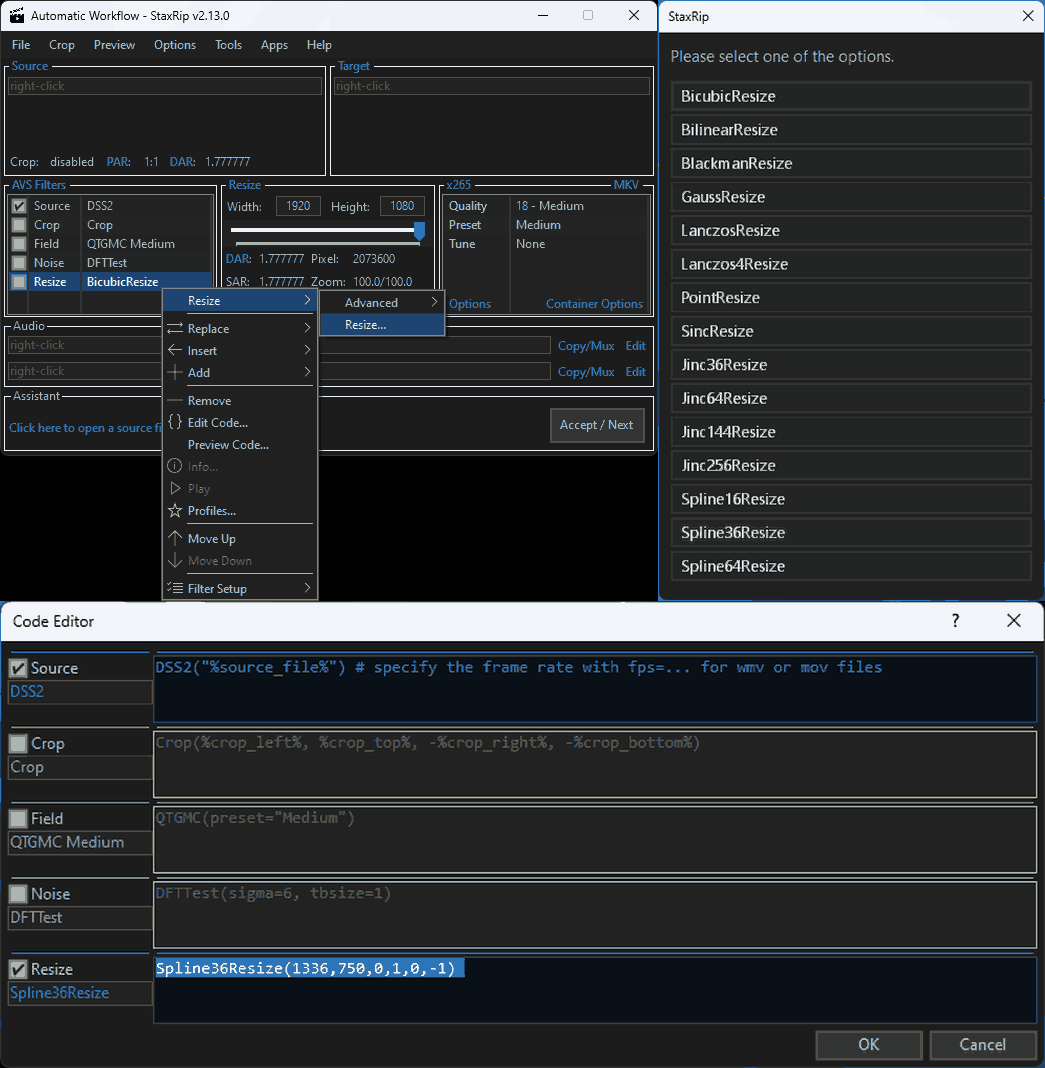Click Copy/Mux link for second audio track
Viewport: 1045px width, 1068px height.
[x=586, y=372]
